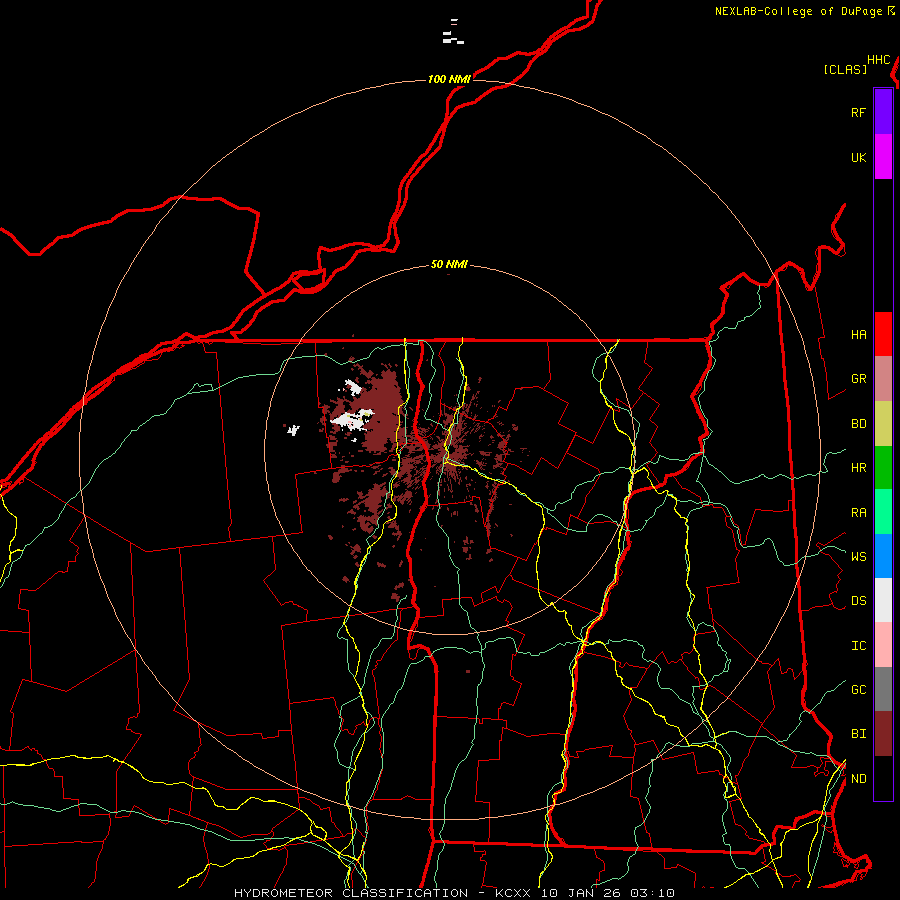The image size is (900, 900).
Task: Click the BD yellow legend swatch
Action: (x=883, y=424)
